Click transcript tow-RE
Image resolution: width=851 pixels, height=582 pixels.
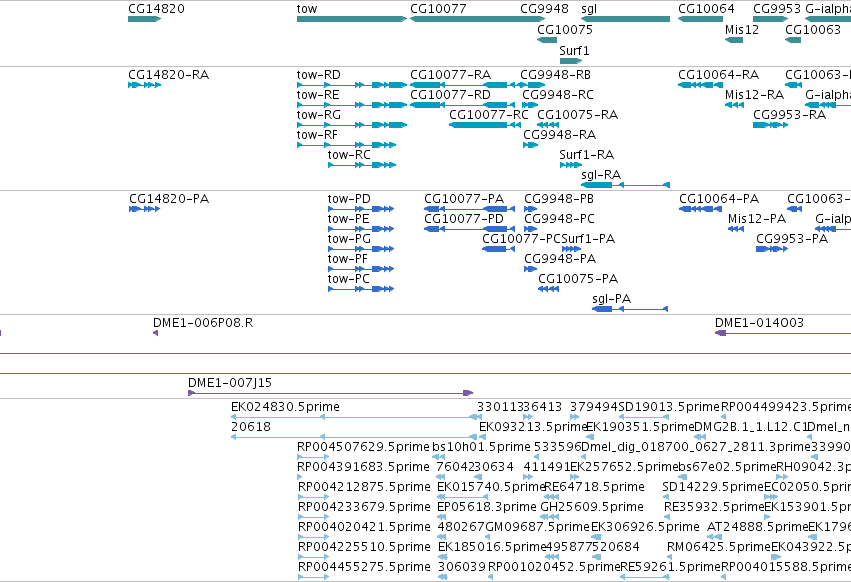point(352,105)
